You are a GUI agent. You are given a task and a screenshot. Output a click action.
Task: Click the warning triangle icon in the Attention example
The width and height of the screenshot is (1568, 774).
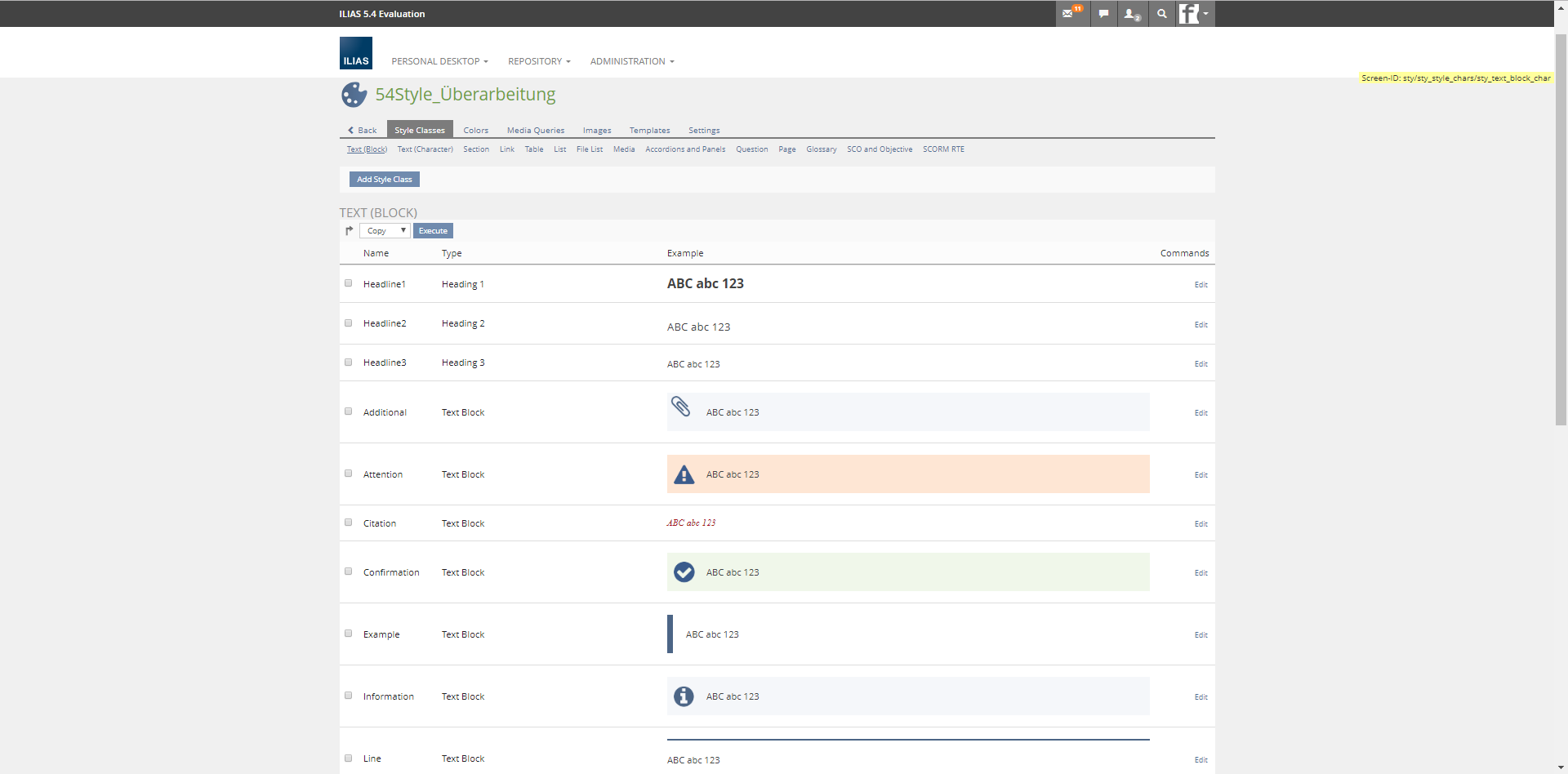click(x=684, y=474)
